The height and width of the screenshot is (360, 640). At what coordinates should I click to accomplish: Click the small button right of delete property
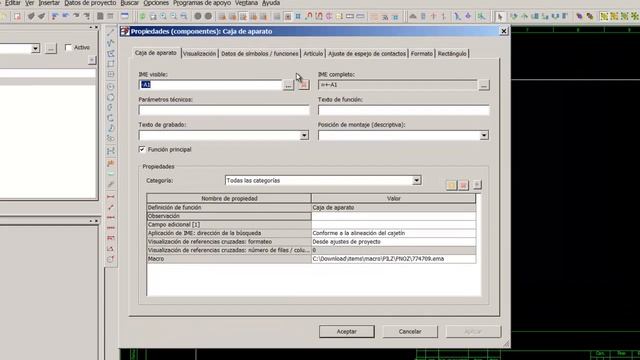[477, 185]
